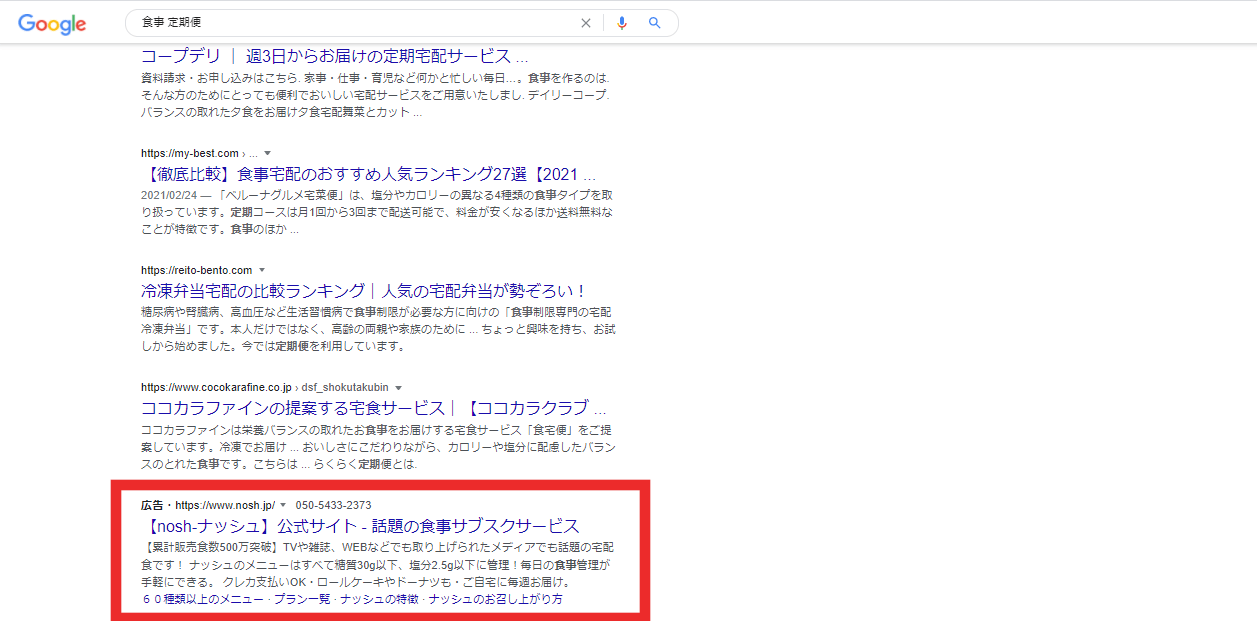Open the ココカラファインの提案する宅食サービス result
1257x621 pixels.
click(373, 409)
